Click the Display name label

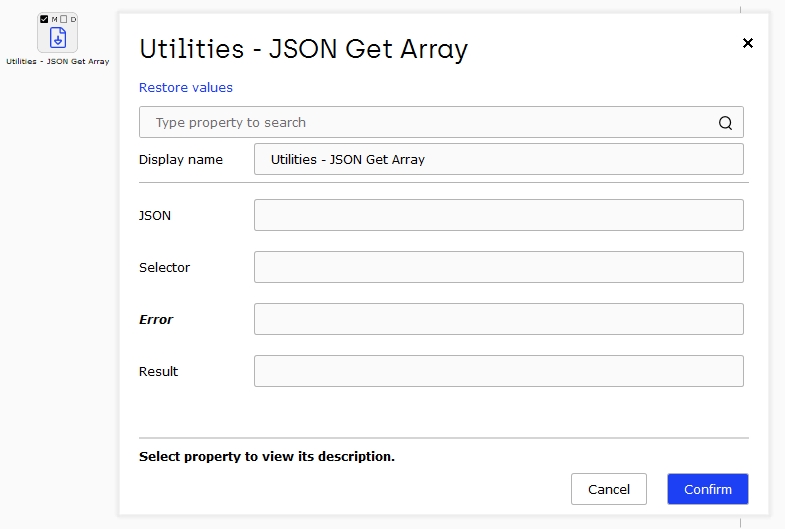coord(181,159)
